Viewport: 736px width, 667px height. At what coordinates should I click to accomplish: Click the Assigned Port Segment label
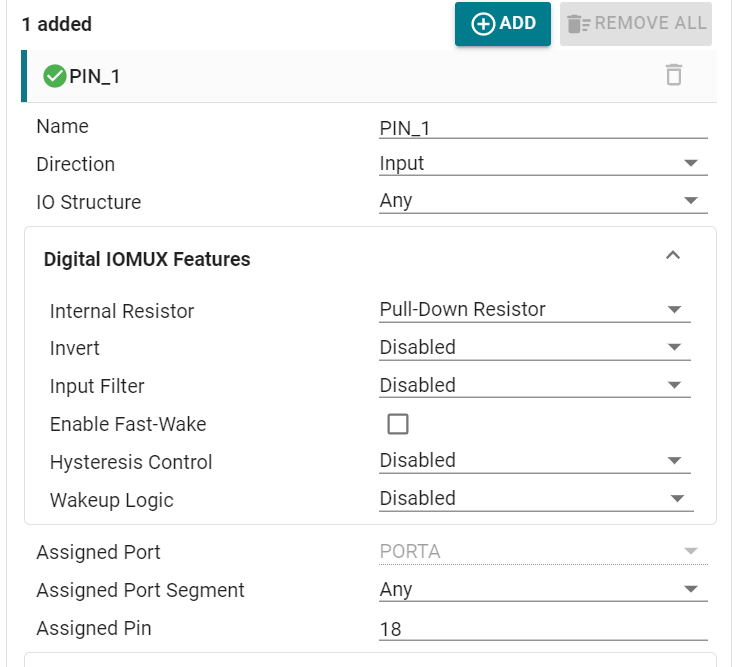140,590
